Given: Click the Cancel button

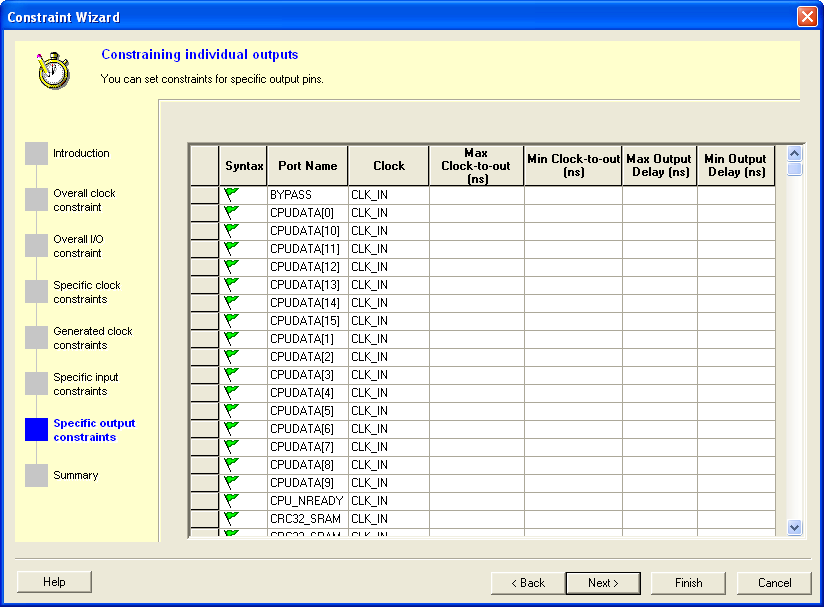Looking at the screenshot, I should click(775, 583).
